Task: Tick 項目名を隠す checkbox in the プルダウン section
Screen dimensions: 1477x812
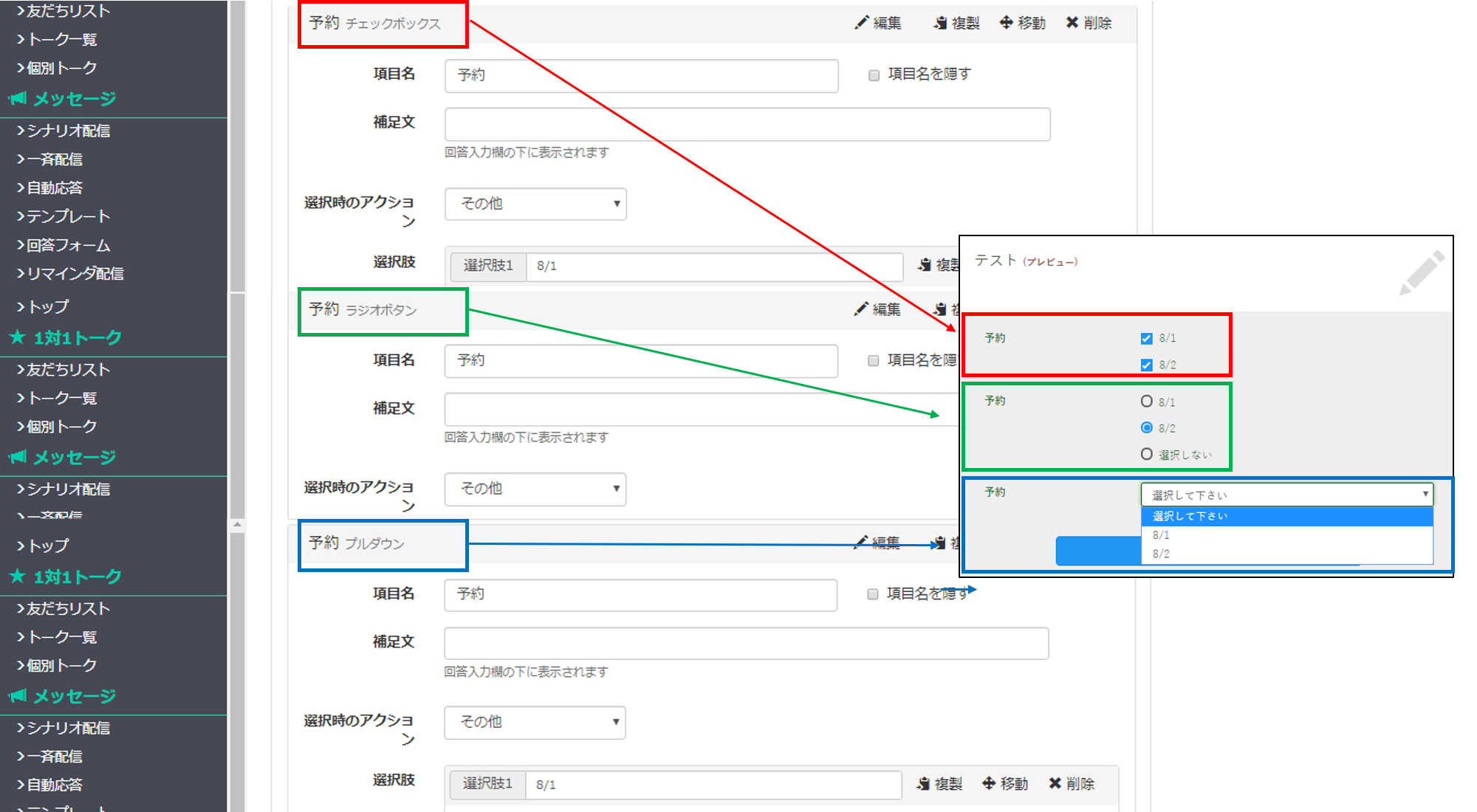Action: pyautogui.click(x=872, y=594)
